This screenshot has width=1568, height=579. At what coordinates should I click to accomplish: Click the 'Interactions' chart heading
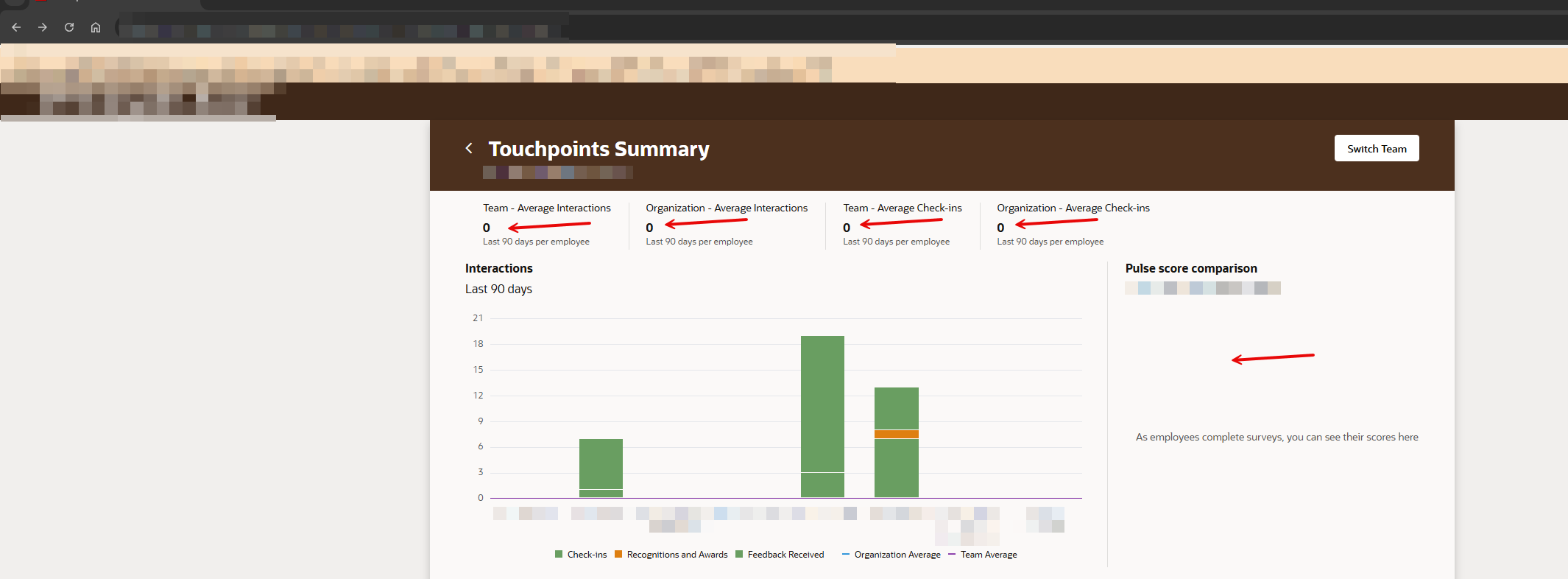[499, 268]
